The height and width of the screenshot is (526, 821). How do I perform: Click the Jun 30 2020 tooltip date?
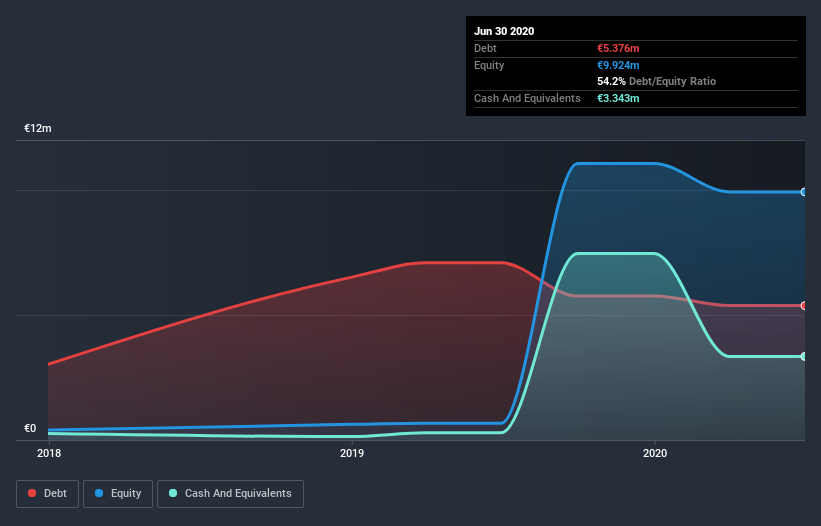coord(504,31)
